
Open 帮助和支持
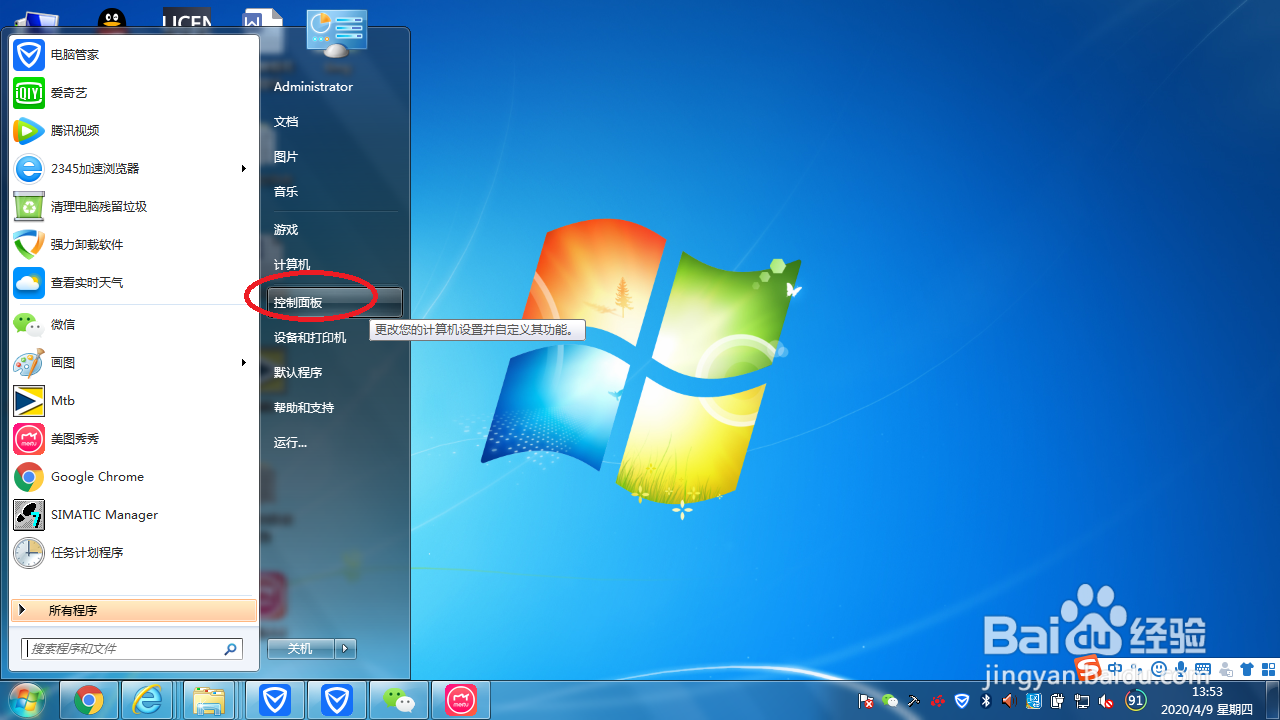pos(335,407)
